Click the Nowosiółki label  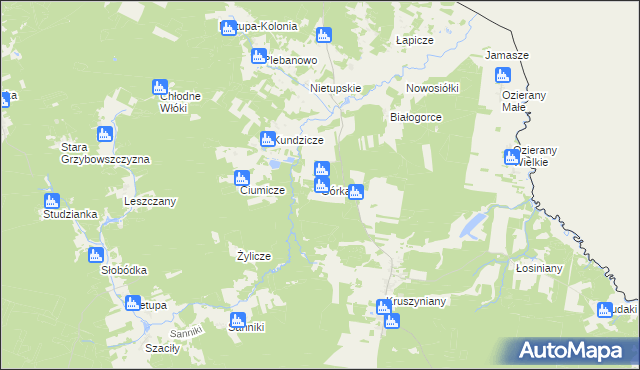(432, 88)
